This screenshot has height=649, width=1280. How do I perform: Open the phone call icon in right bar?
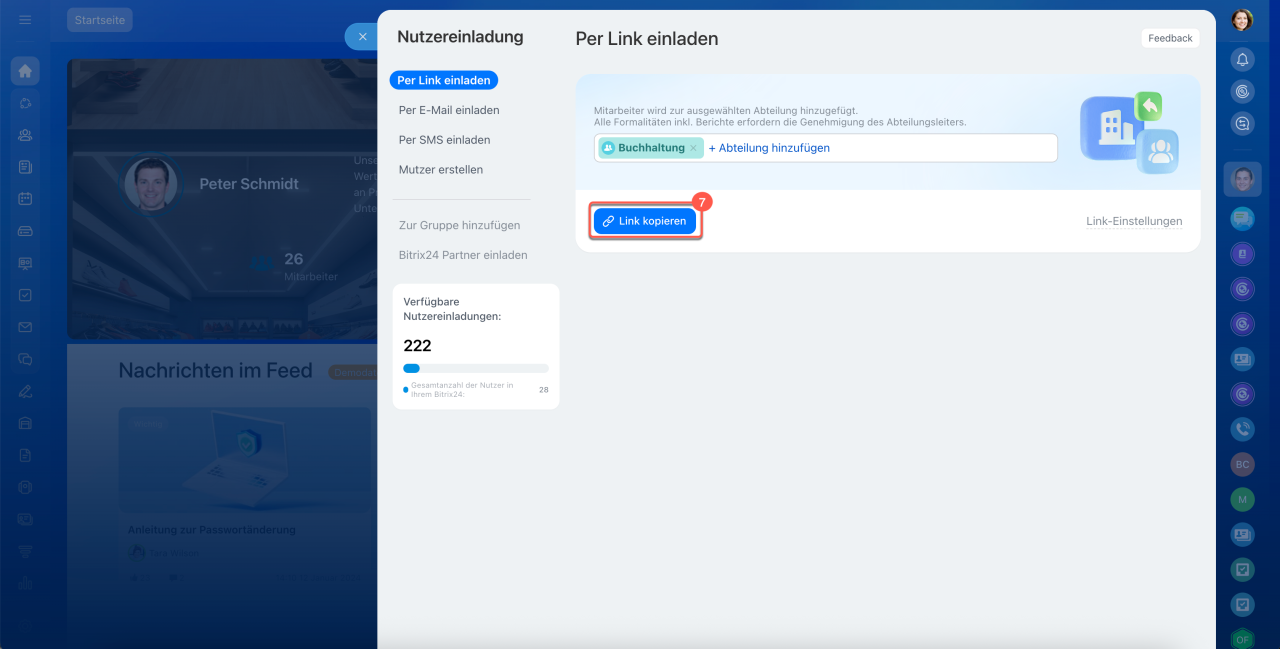(1242, 429)
